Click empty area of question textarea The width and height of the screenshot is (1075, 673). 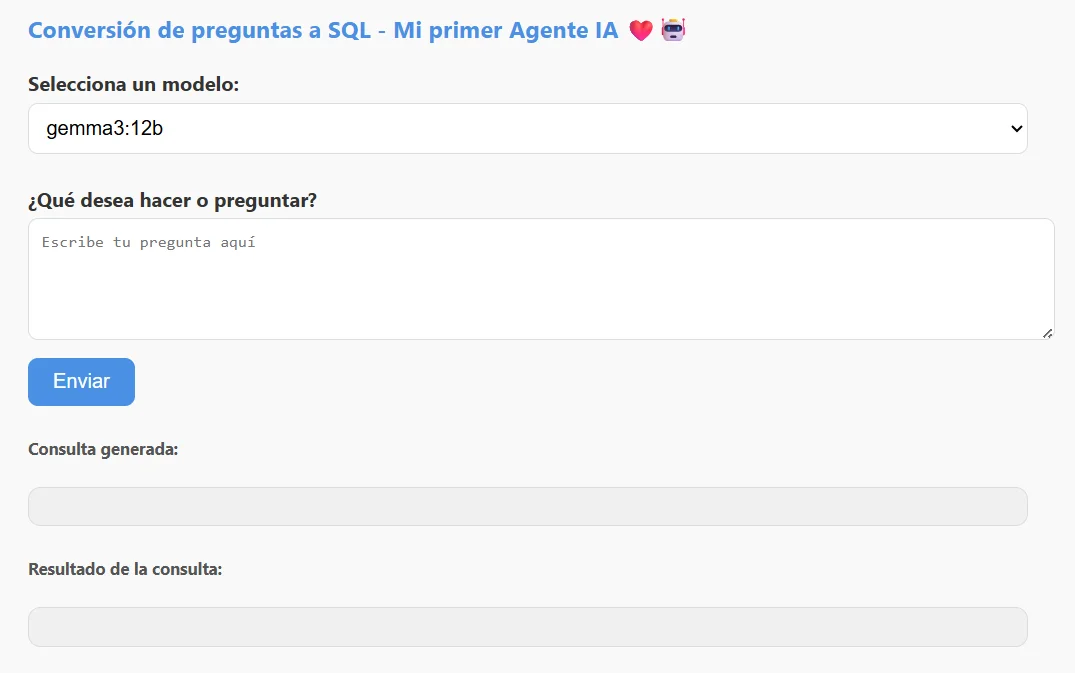coord(541,295)
